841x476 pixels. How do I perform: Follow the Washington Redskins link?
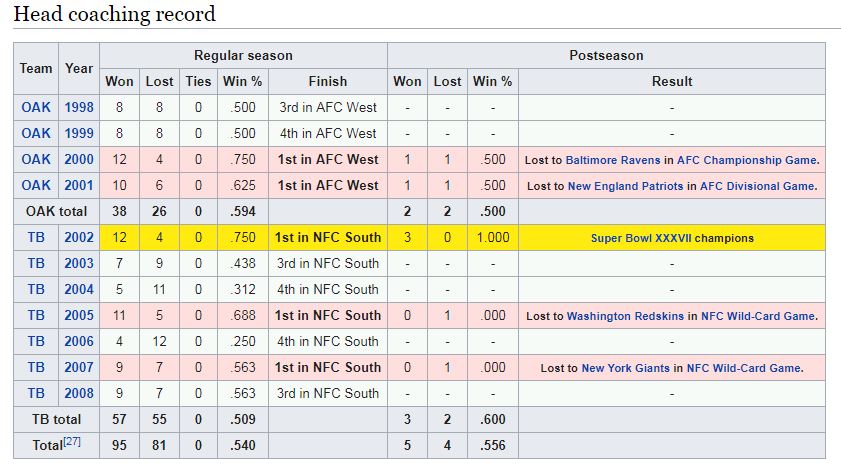[625, 316]
